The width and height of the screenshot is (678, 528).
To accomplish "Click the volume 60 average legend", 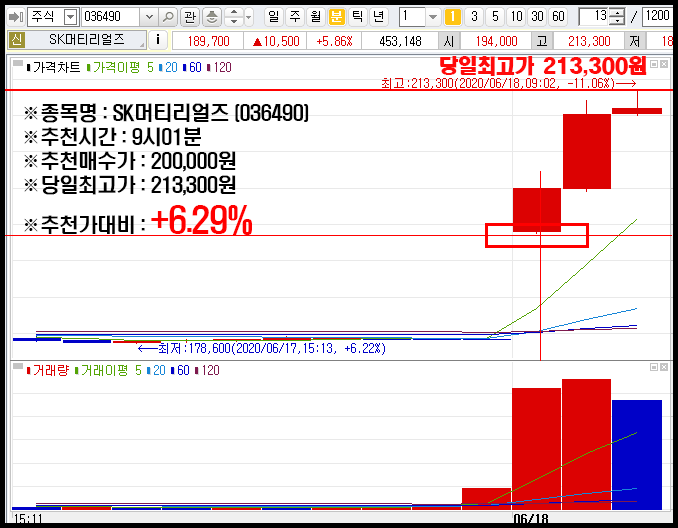I will [180, 370].
